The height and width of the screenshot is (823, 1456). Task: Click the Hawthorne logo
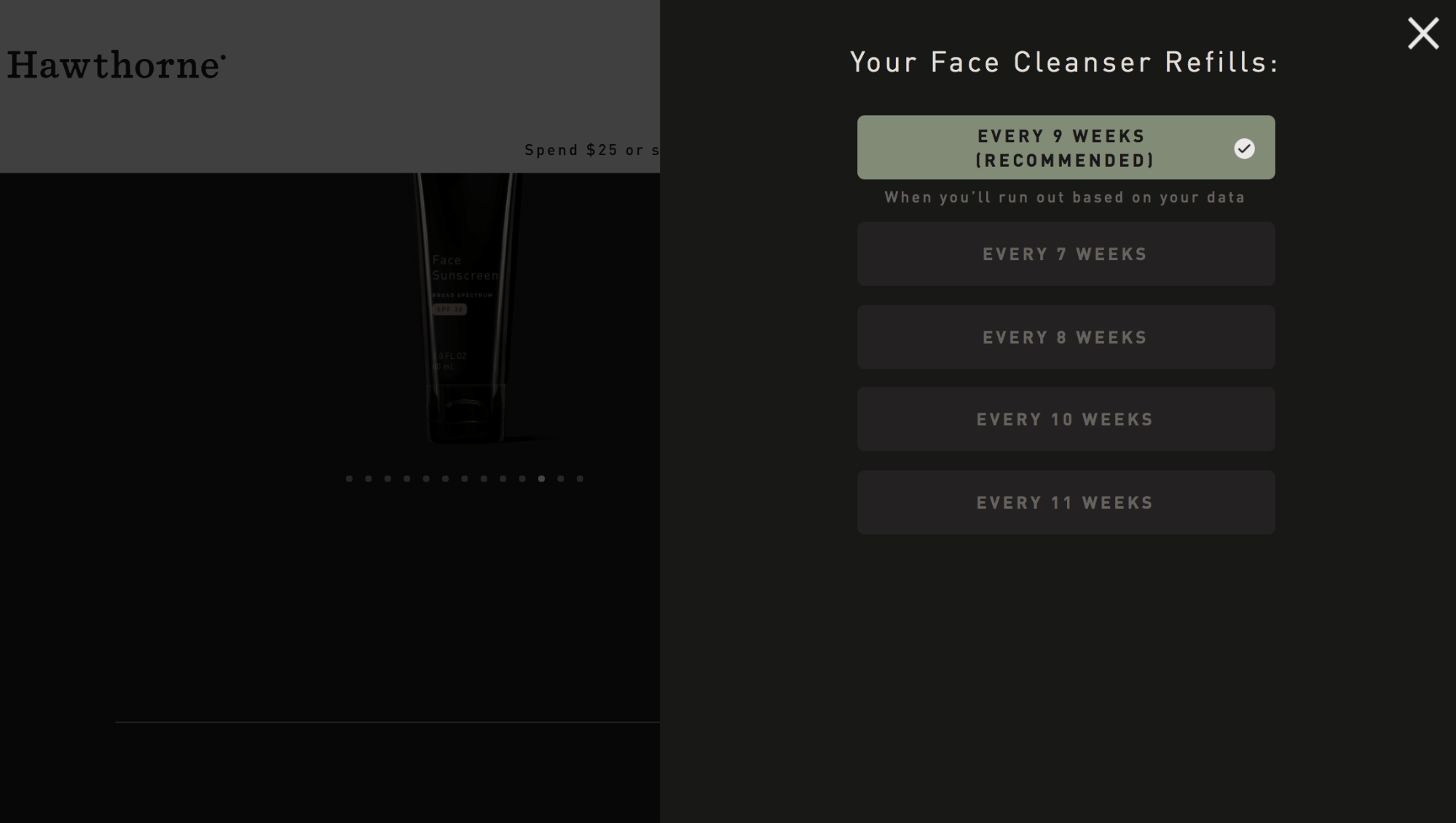[117, 66]
